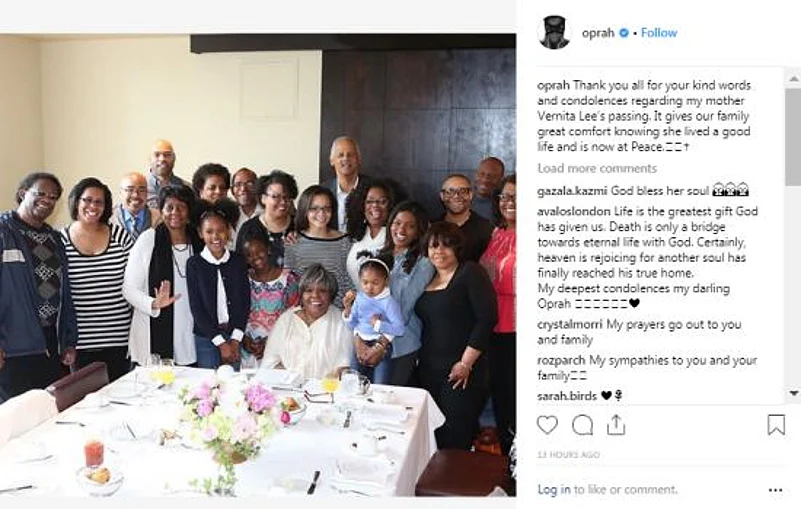View the verified badge next to oprah
Viewport: 801px width, 509px height.
[x=624, y=33]
